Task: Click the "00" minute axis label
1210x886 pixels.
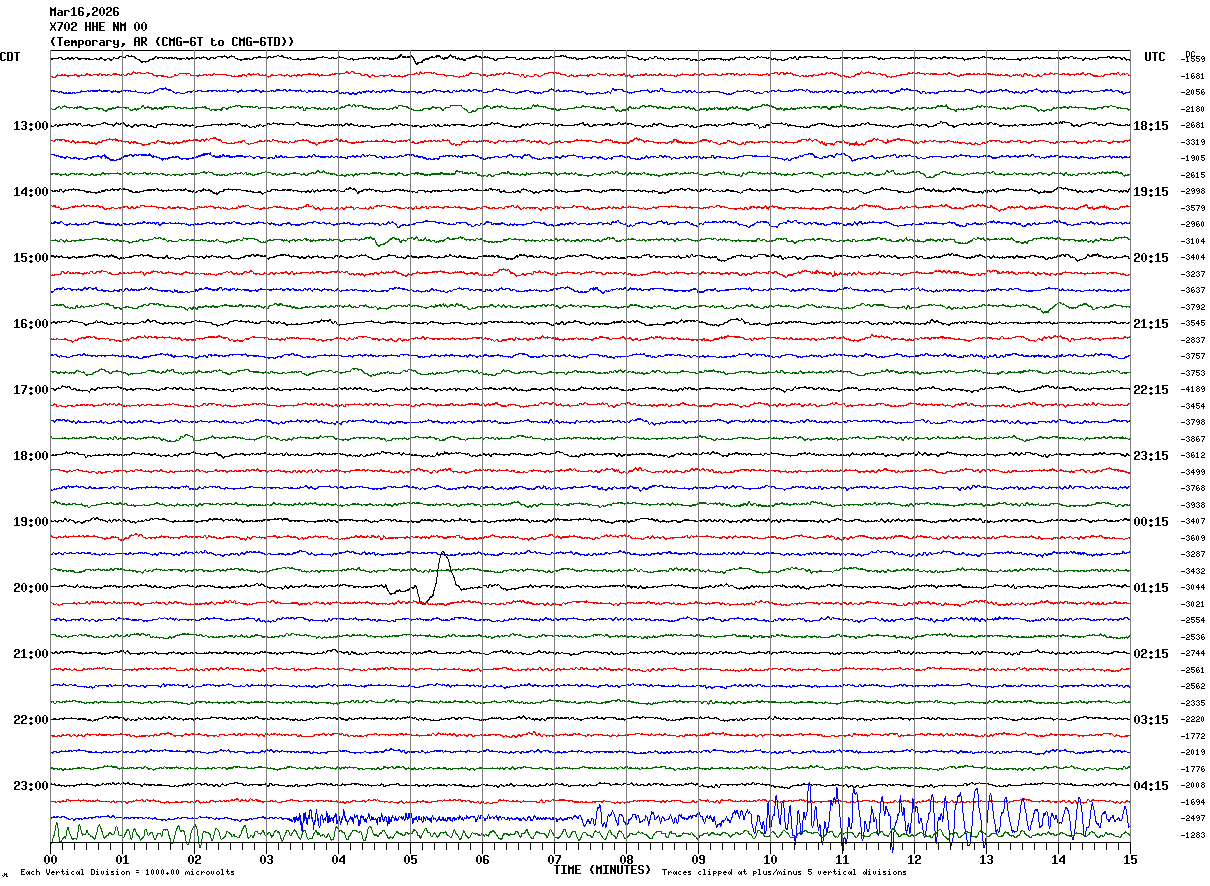Action: (x=51, y=860)
